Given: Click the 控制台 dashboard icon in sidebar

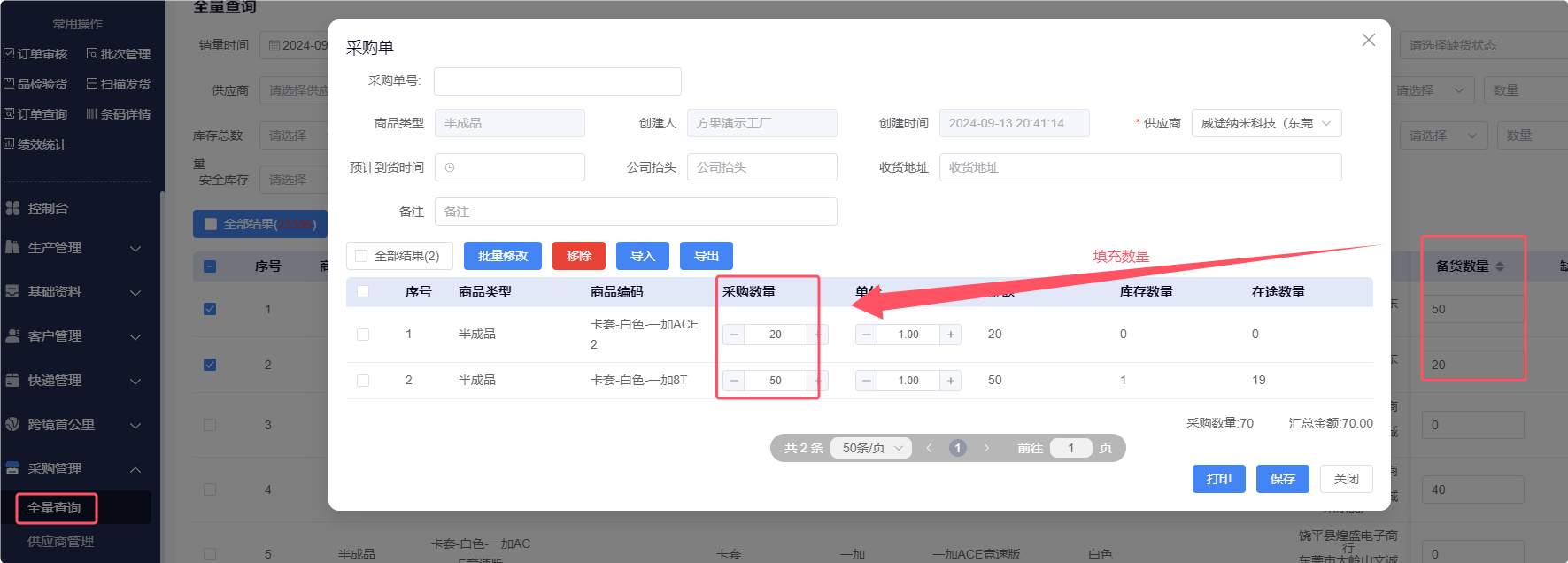Looking at the screenshot, I should point(12,209).
